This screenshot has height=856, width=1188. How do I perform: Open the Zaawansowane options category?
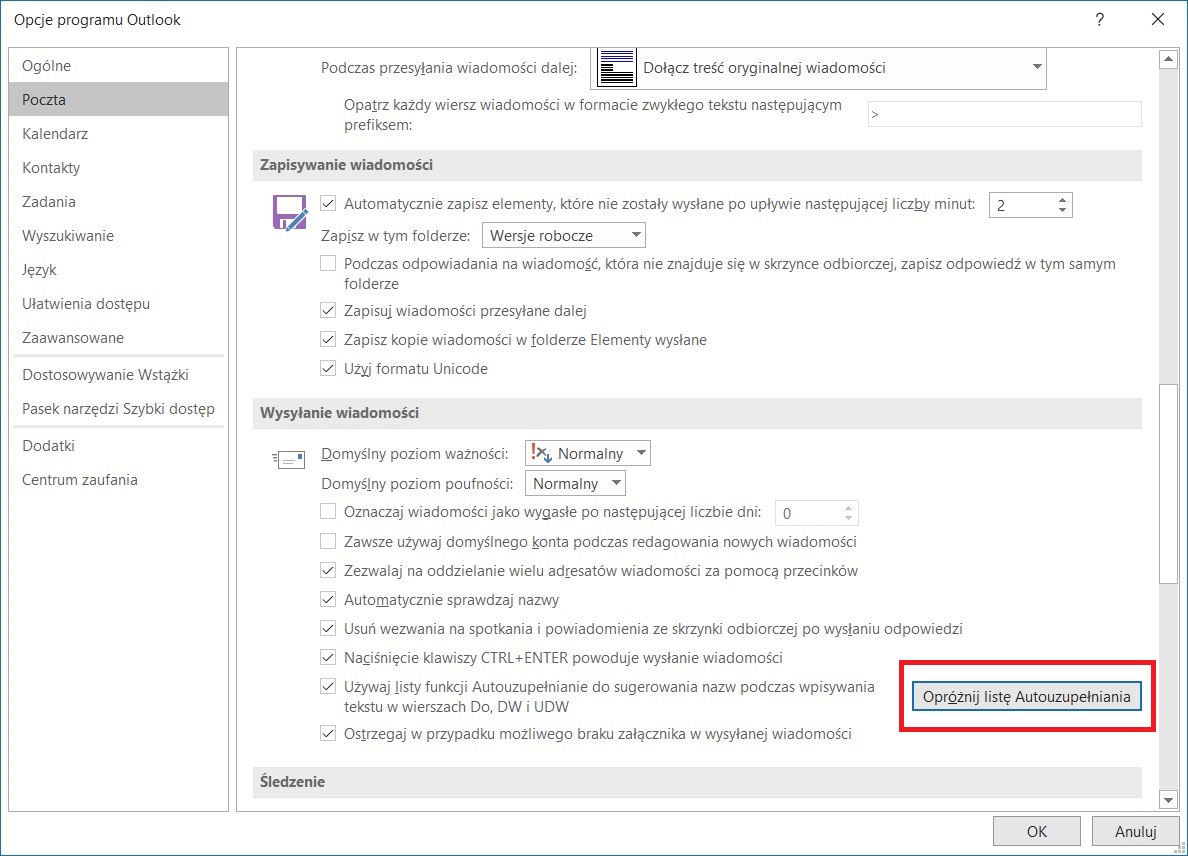73,338
